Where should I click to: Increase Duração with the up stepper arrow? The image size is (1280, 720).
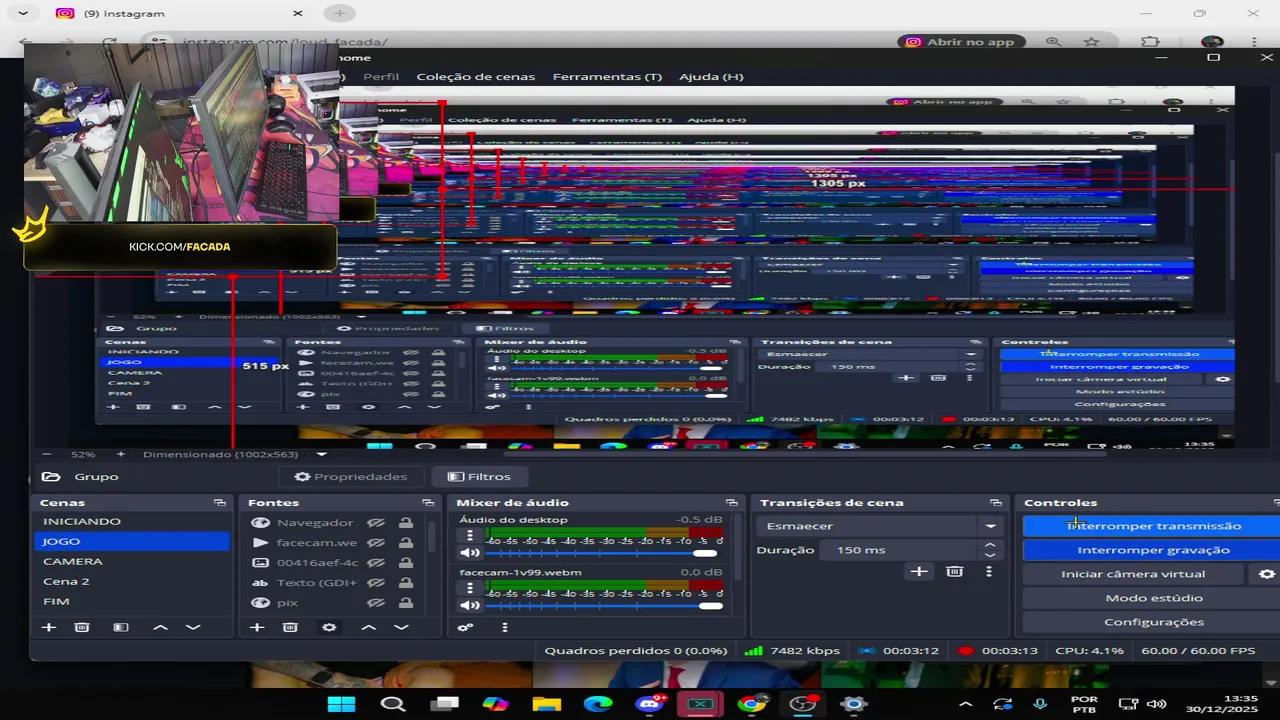[989, 543]
